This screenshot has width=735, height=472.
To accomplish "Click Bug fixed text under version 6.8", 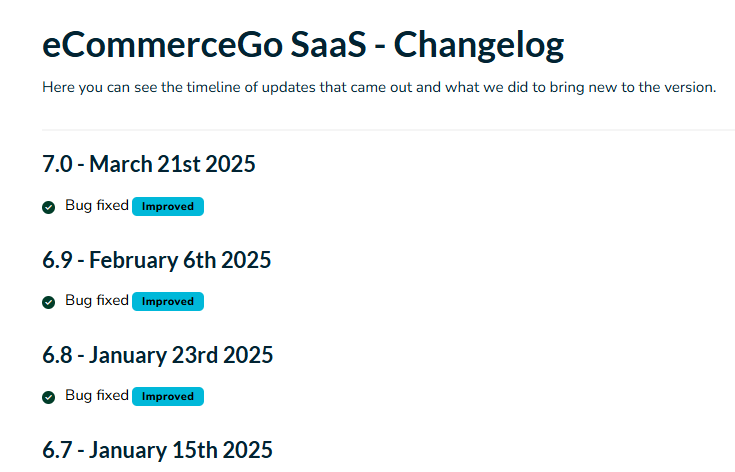I will tap(97, 396).
